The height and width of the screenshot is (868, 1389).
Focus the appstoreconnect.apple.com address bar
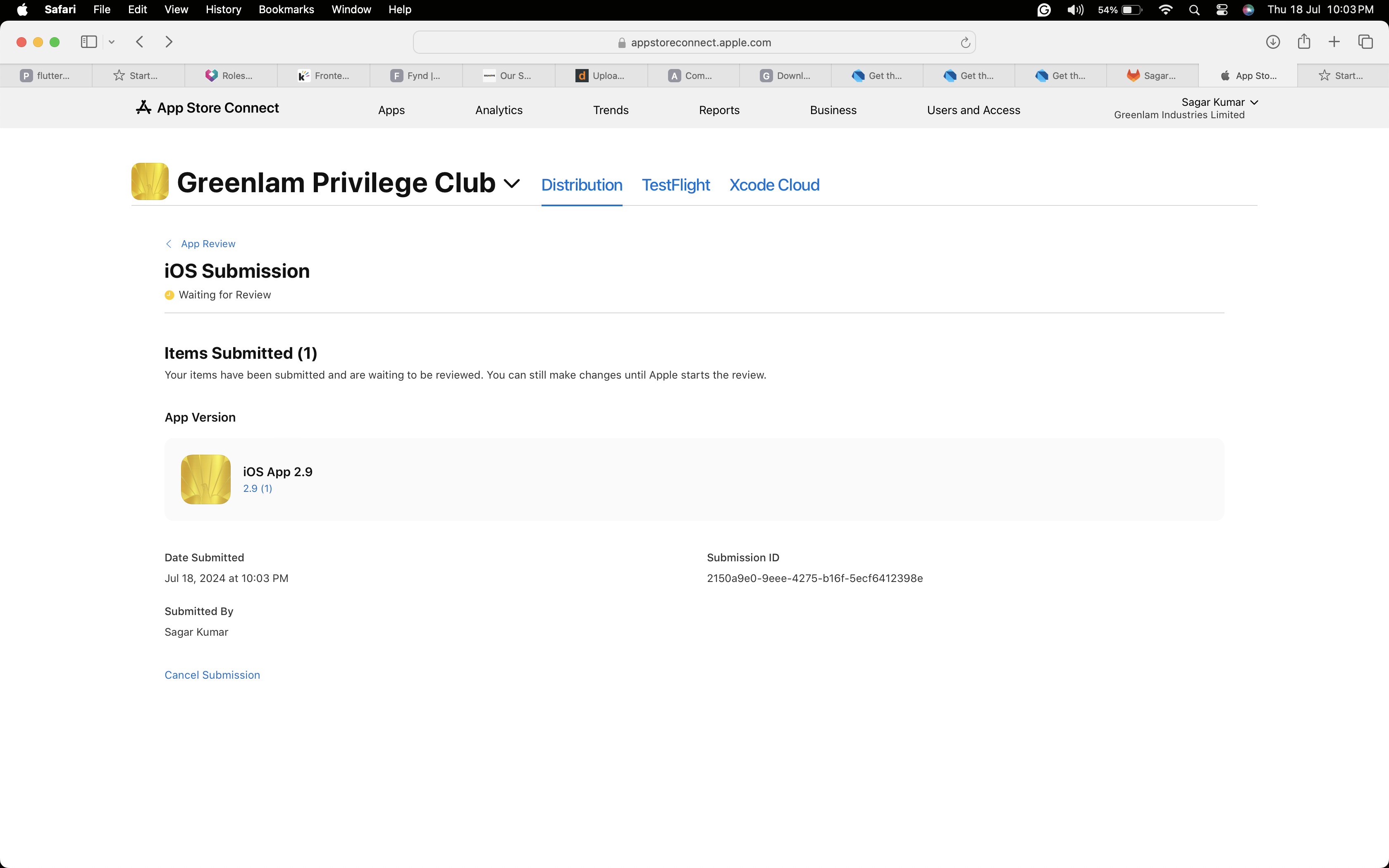click(694, 43)
